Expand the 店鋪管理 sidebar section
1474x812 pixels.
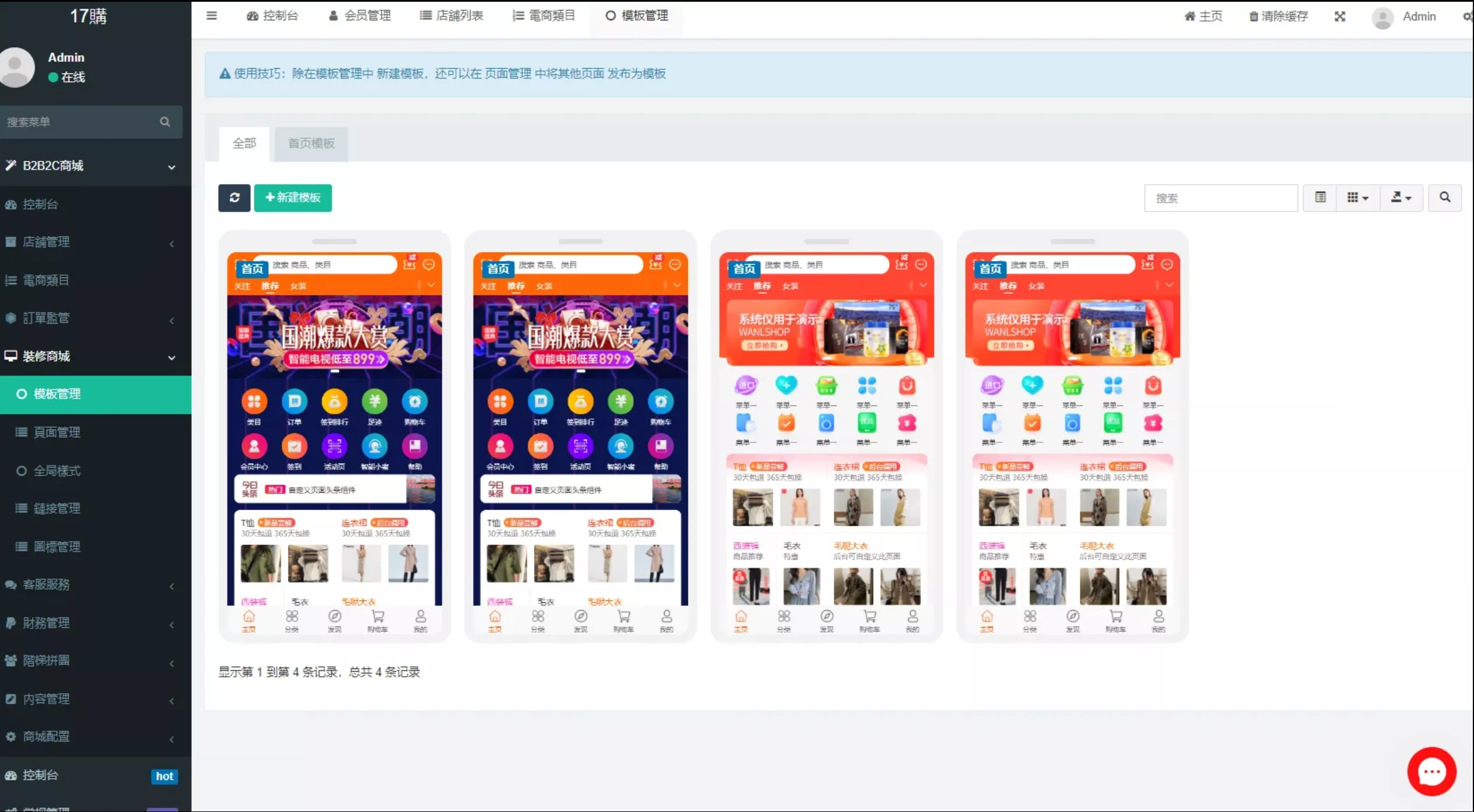(45, 242)
